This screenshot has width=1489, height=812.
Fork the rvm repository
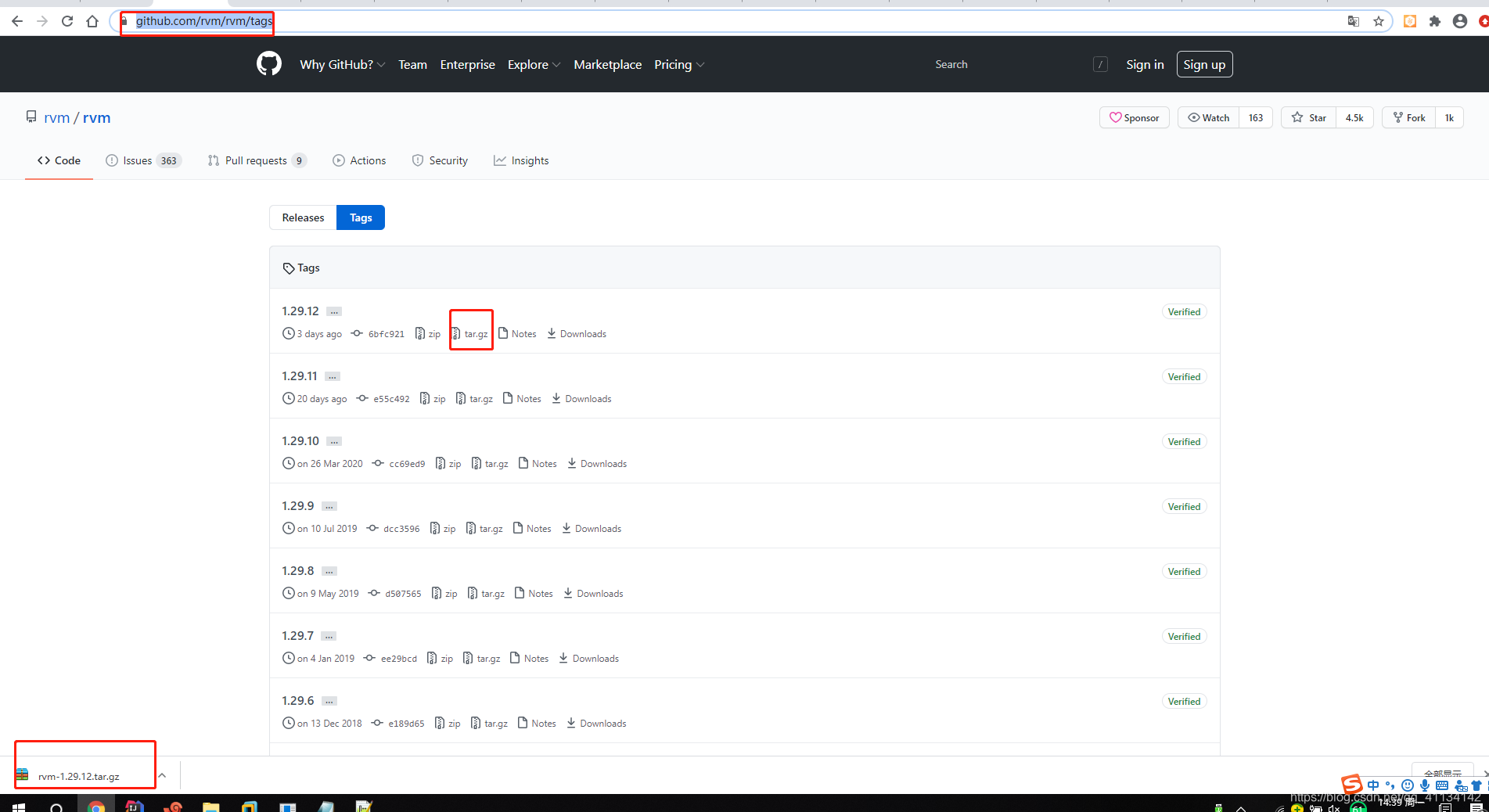tap(1409, 117)
